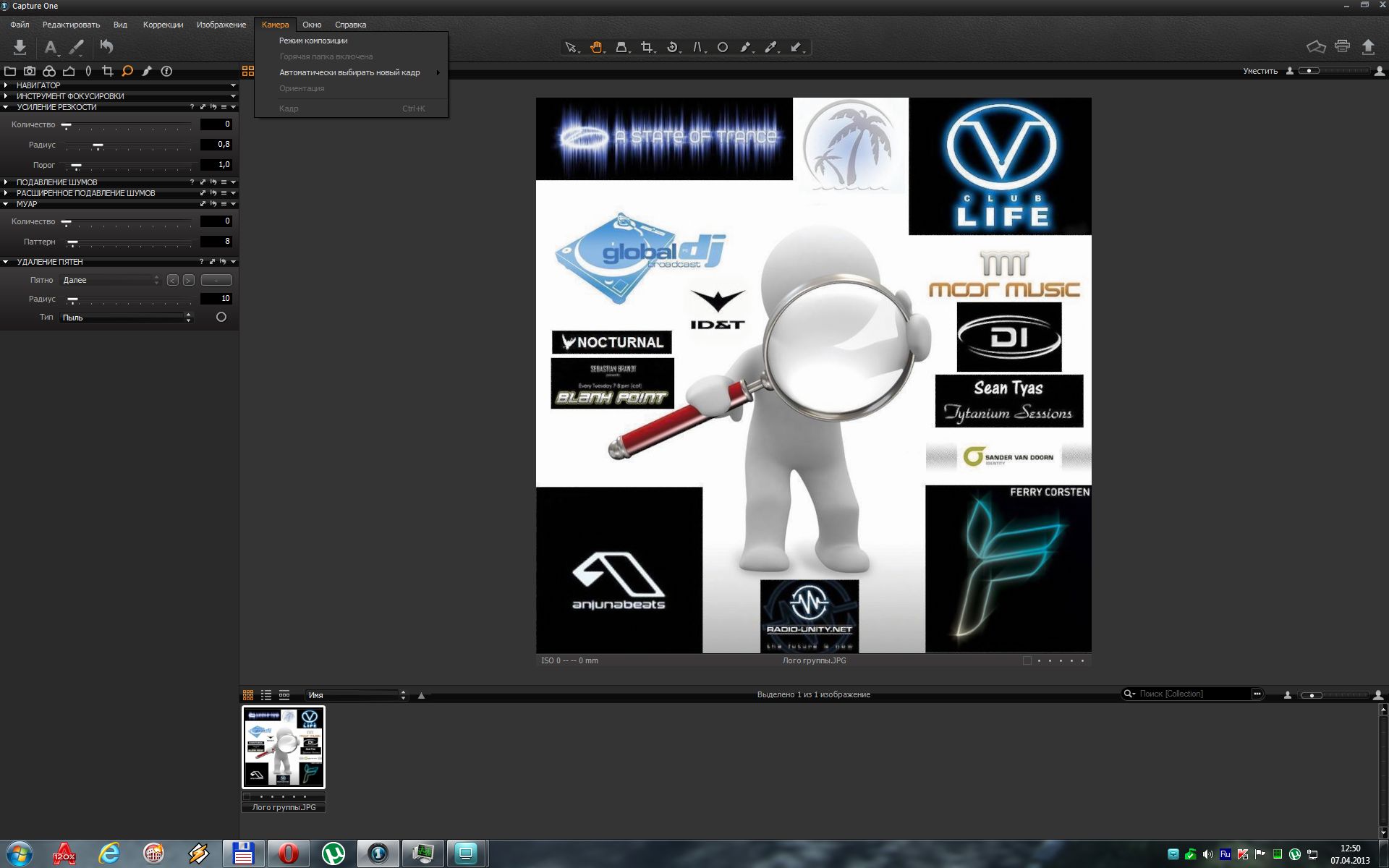Click the Undo arrow icon
Screen dimensions: 1389x868
(x=106, y=47)
